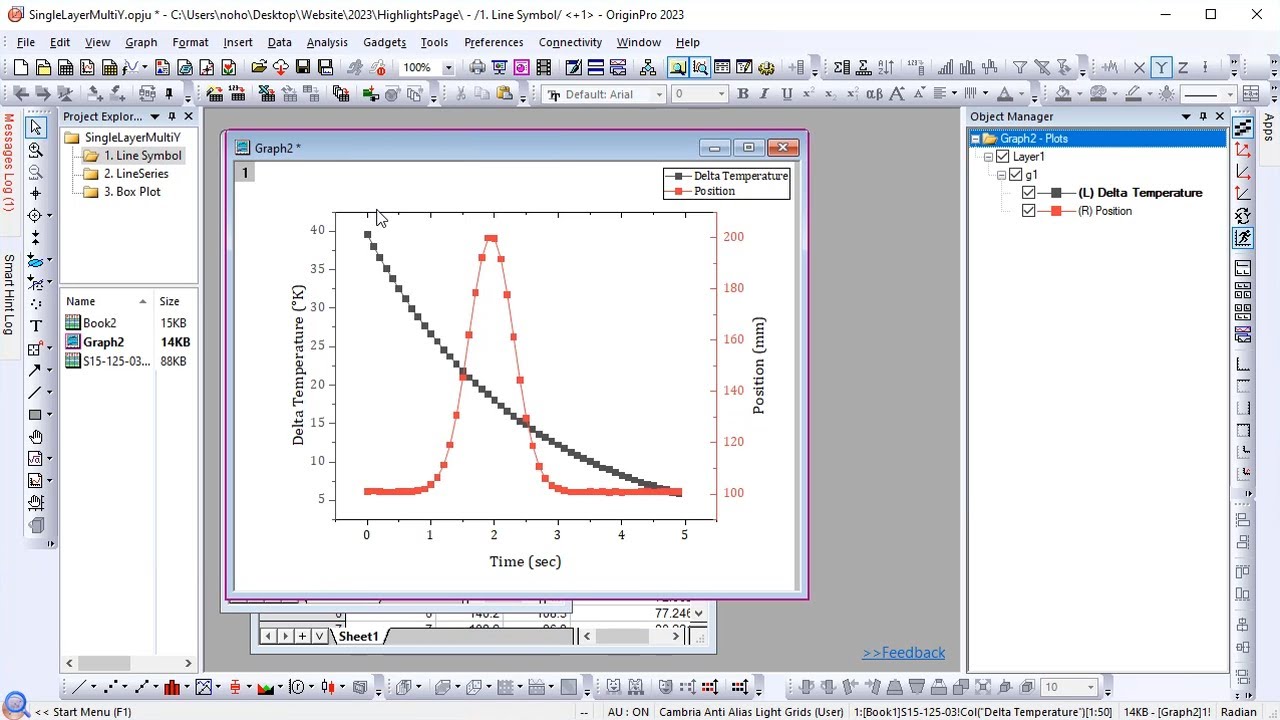1280x720 pixels.
Task: Click the Print icon
Action: (477, 68)
